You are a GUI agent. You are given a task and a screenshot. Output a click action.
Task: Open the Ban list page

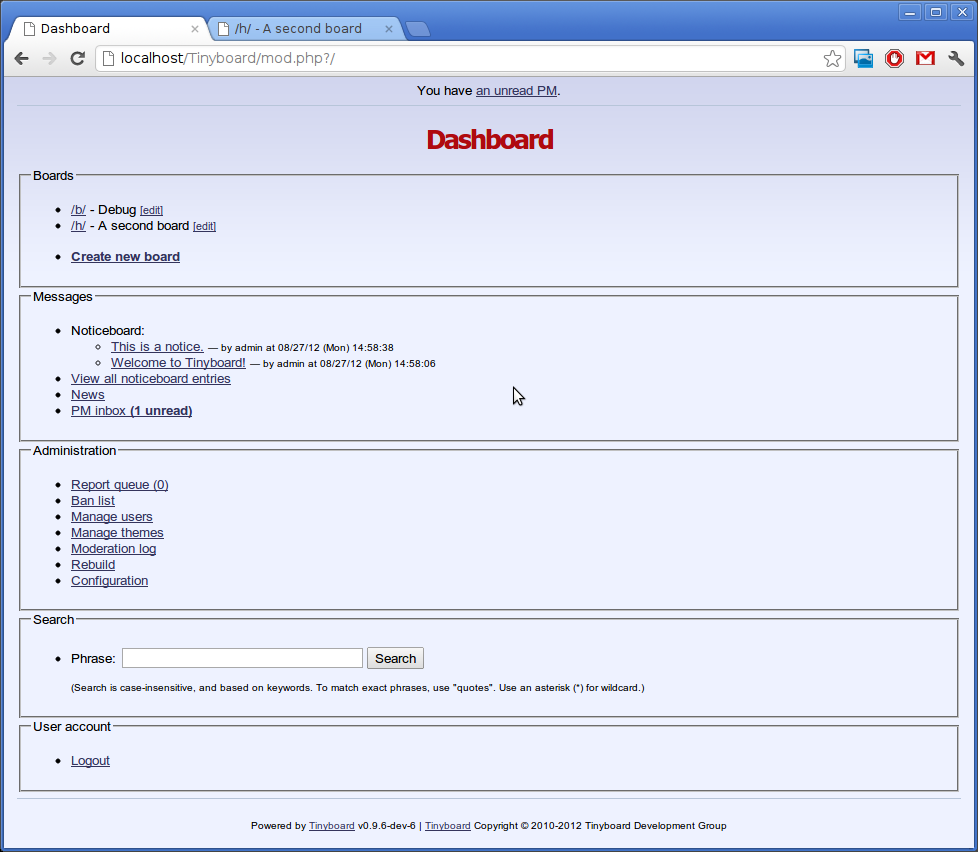pos(93,501)
